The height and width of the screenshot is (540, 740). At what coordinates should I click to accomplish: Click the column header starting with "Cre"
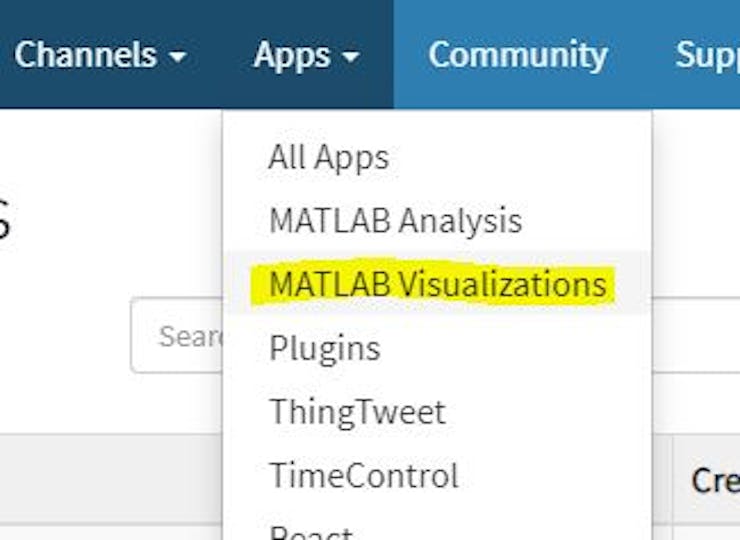712,480
